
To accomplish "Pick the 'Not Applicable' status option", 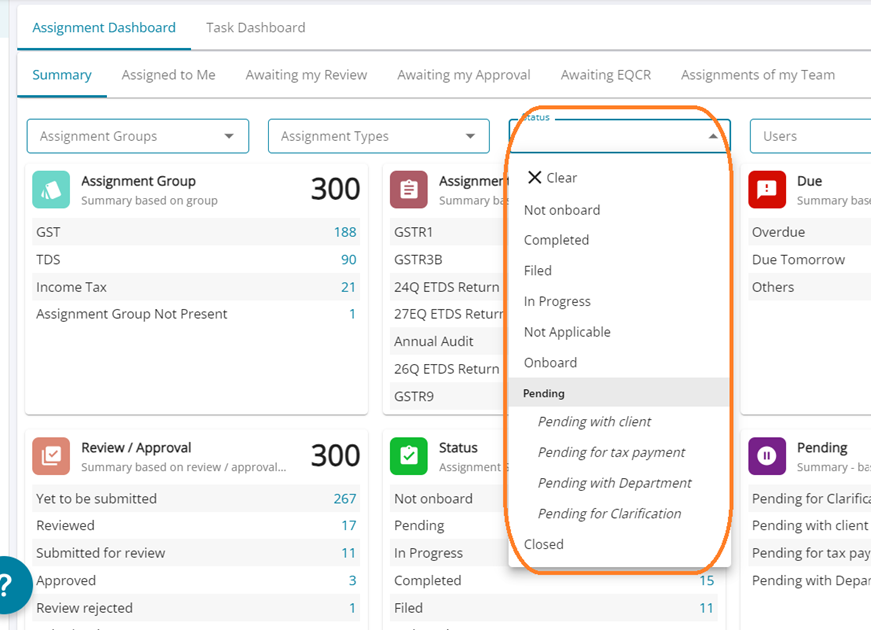I will tap(567, 332).
